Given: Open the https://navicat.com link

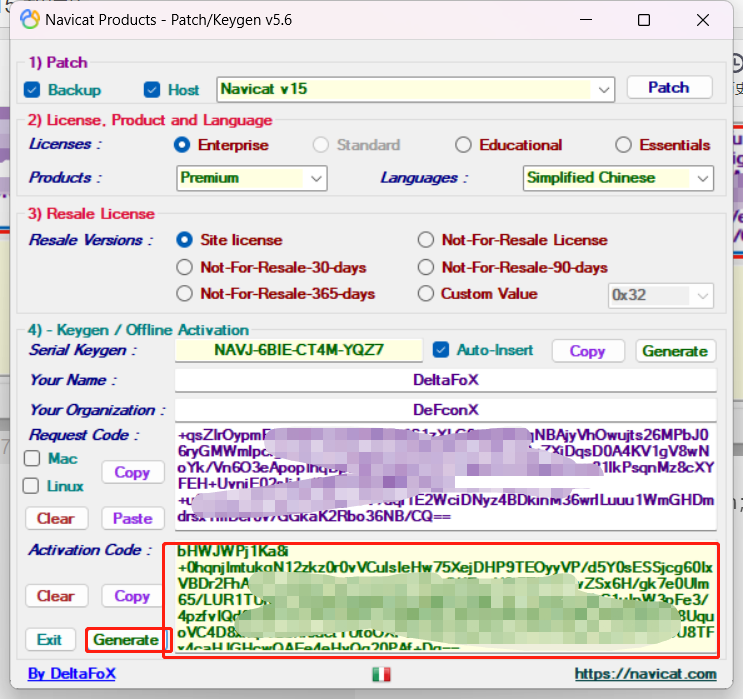Looking at the screenshot, I should pyautogui.click(x=646, y=674).
